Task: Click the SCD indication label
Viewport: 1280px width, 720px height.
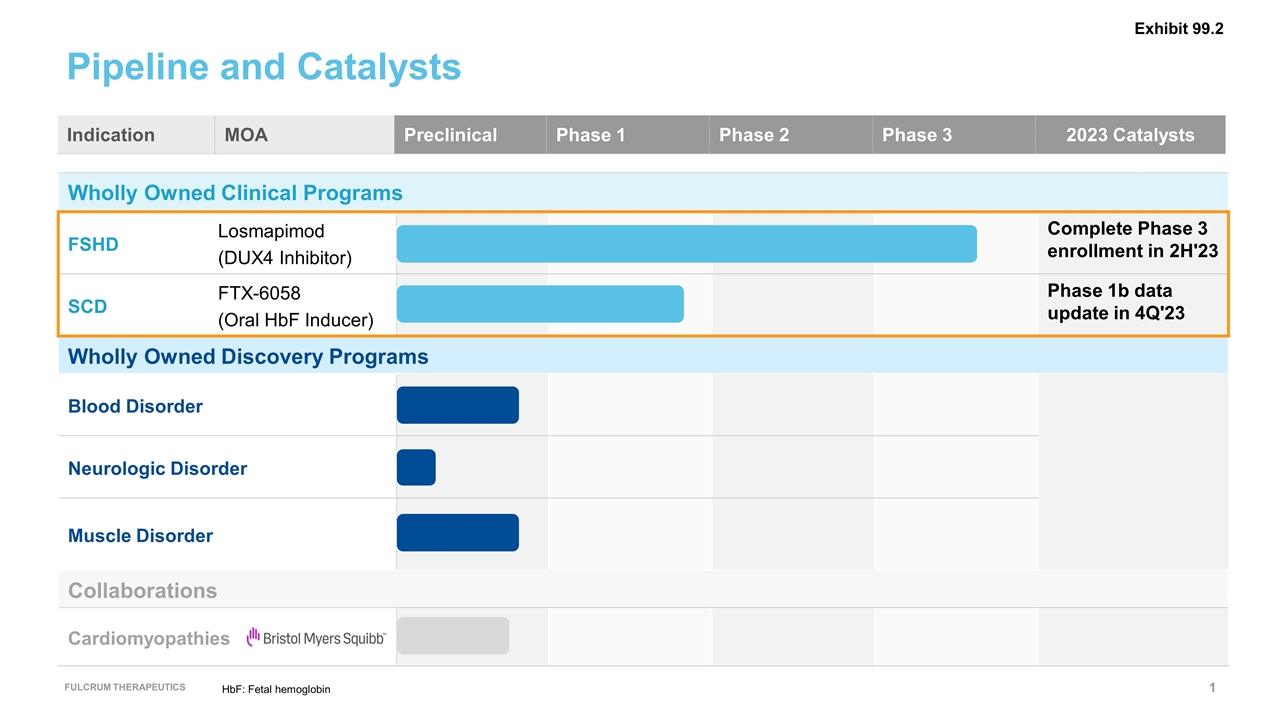Action: 87,307
